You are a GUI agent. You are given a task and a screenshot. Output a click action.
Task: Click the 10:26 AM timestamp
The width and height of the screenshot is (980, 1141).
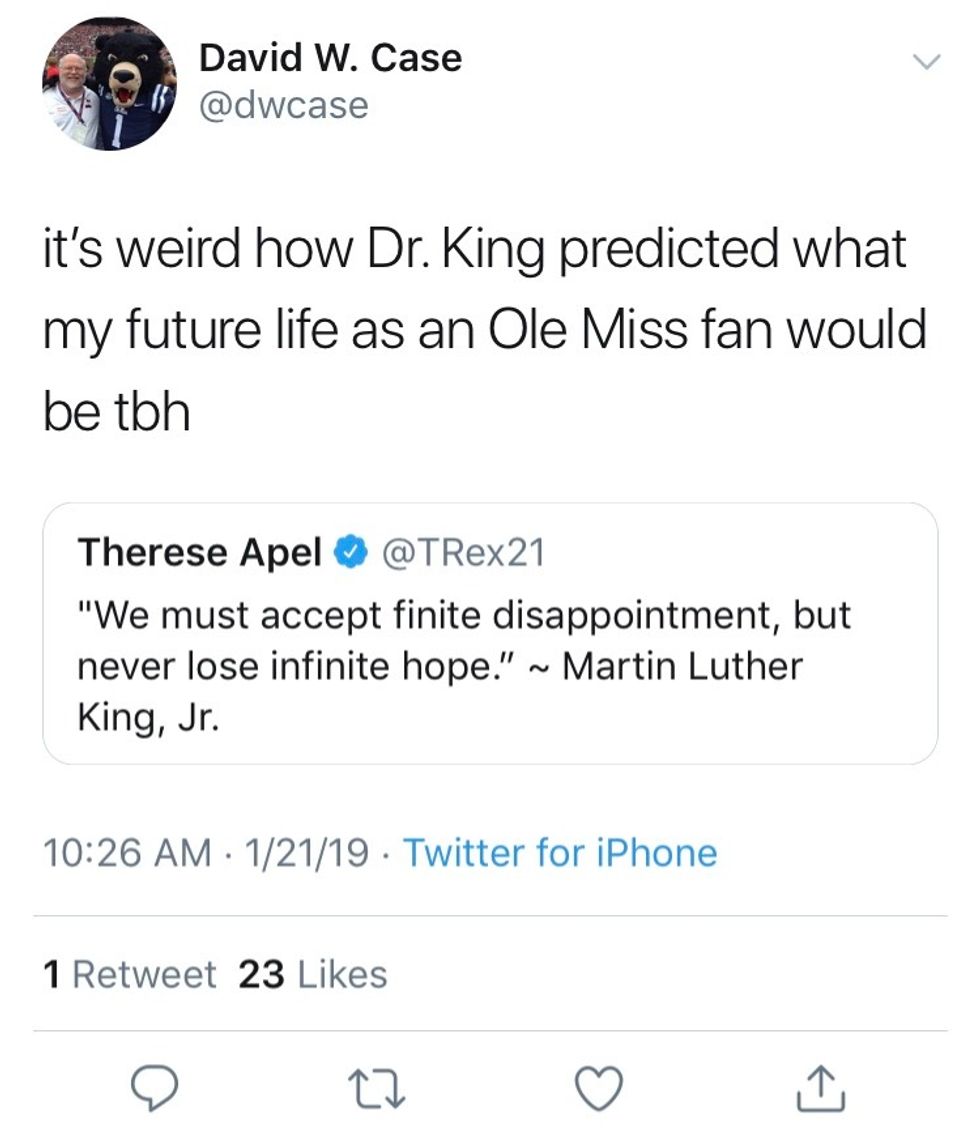(127, 853)
